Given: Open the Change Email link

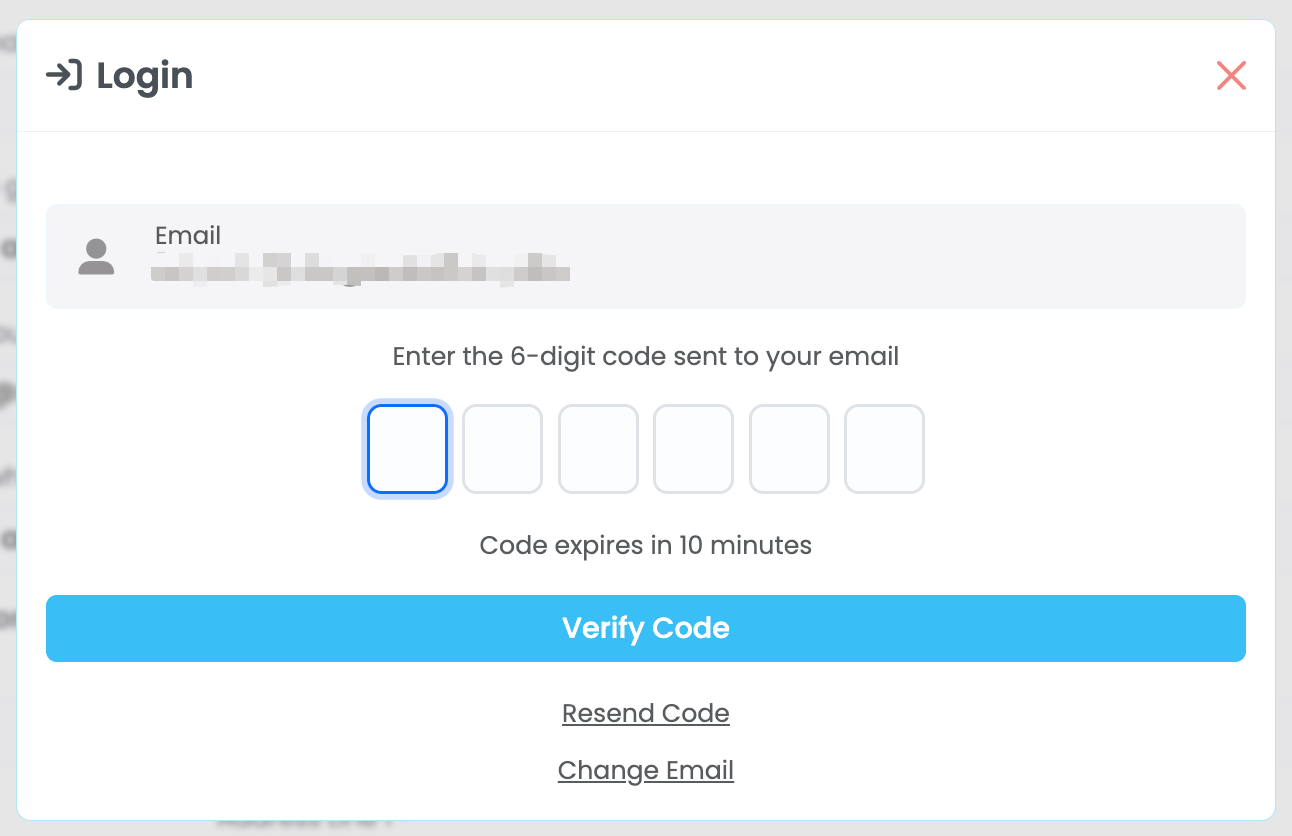Looking at the screenshot, I should click(x=646, y=771).
